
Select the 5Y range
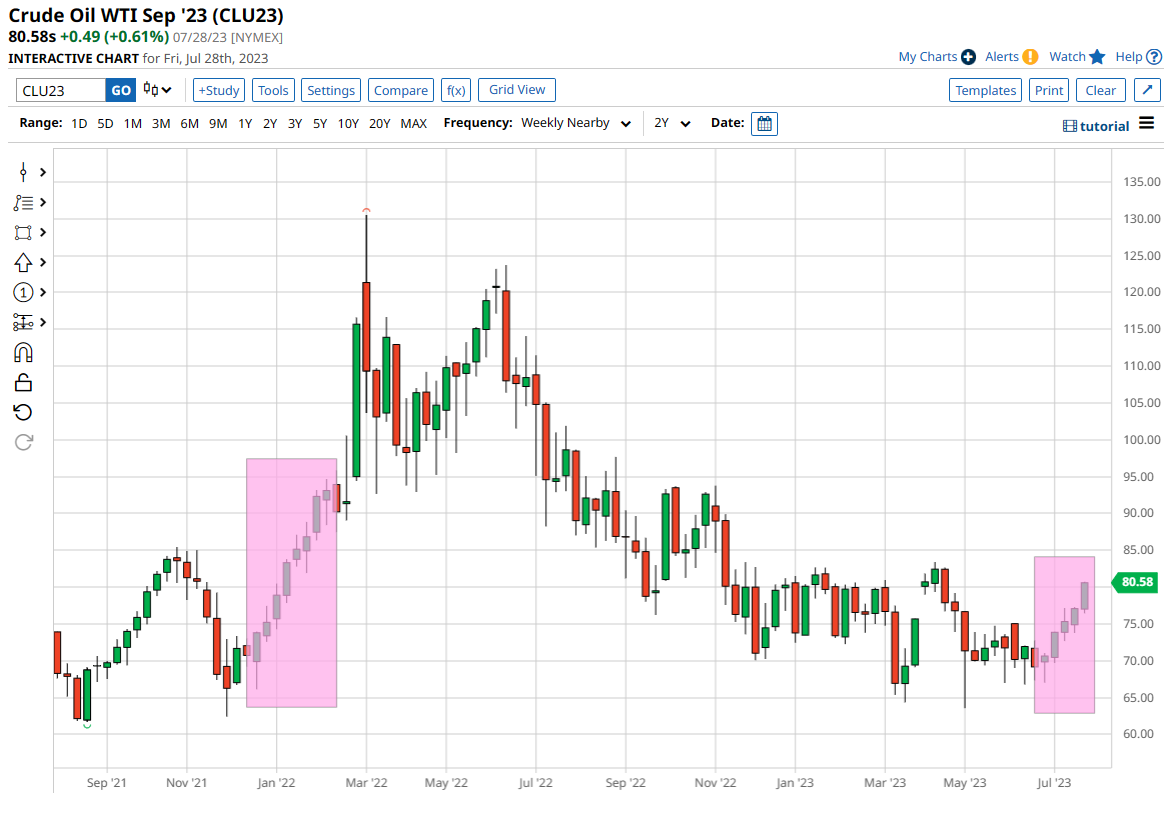point(319,123)
